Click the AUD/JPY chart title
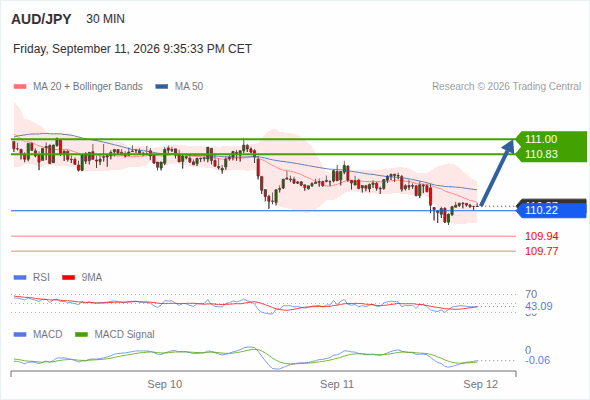This screenshot has height=400, width=590. 41,19
